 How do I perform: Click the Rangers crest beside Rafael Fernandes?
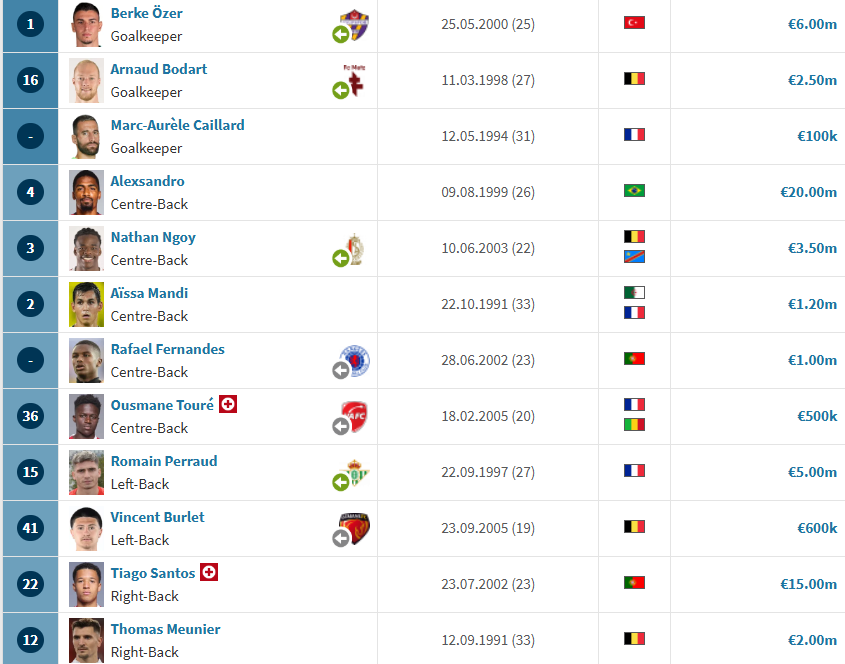[x=355, y=361]
